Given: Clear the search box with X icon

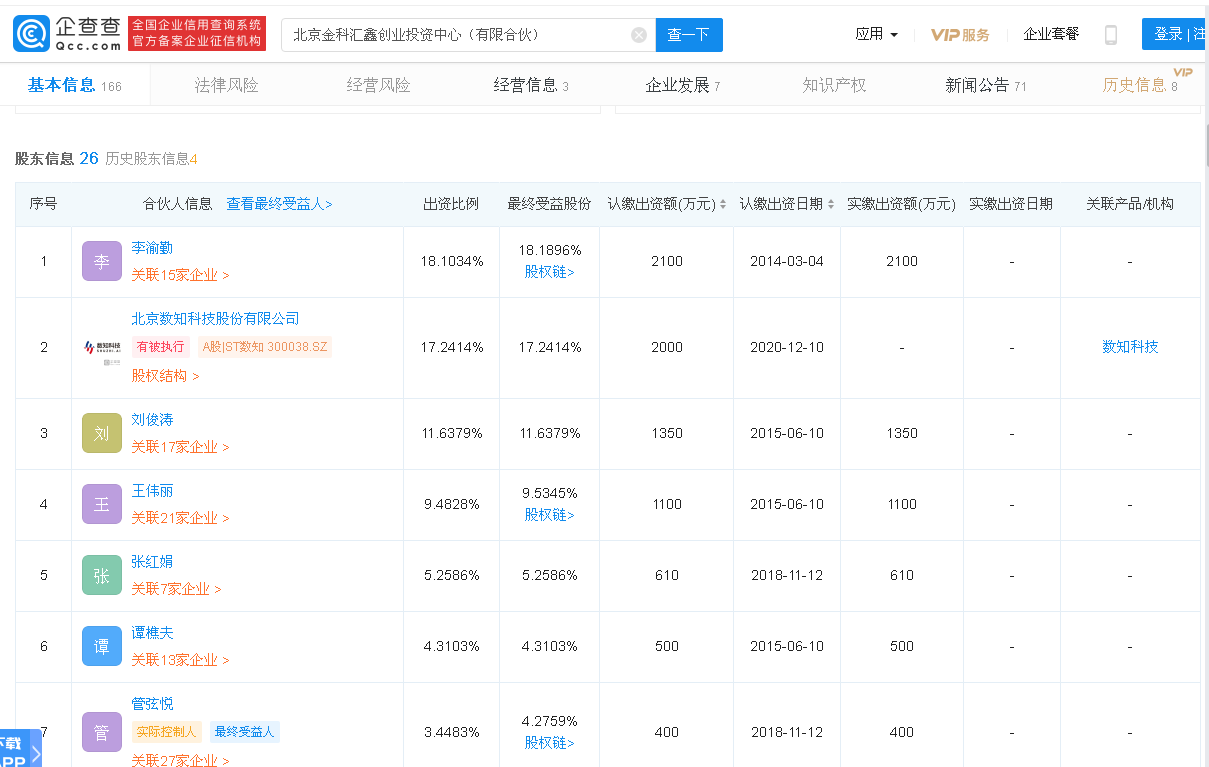Looking at the screenshot, I should (x=639, y=35).
